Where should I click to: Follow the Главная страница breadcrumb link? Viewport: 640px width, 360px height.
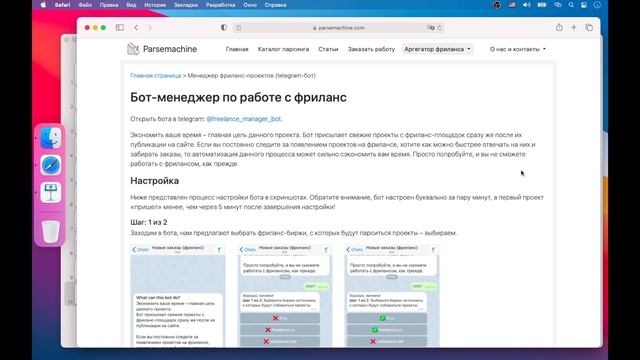point(156,76)
